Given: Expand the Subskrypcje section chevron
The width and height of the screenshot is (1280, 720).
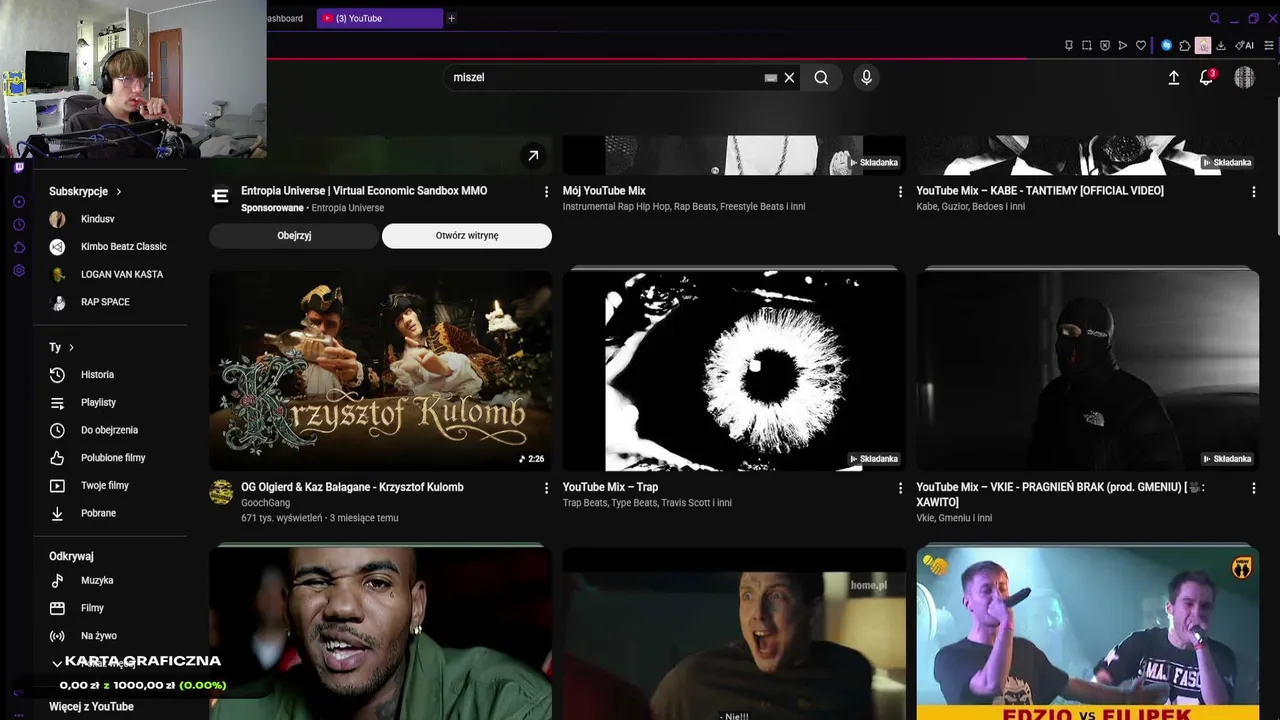Looking at the screenshot, I should 118,191.
